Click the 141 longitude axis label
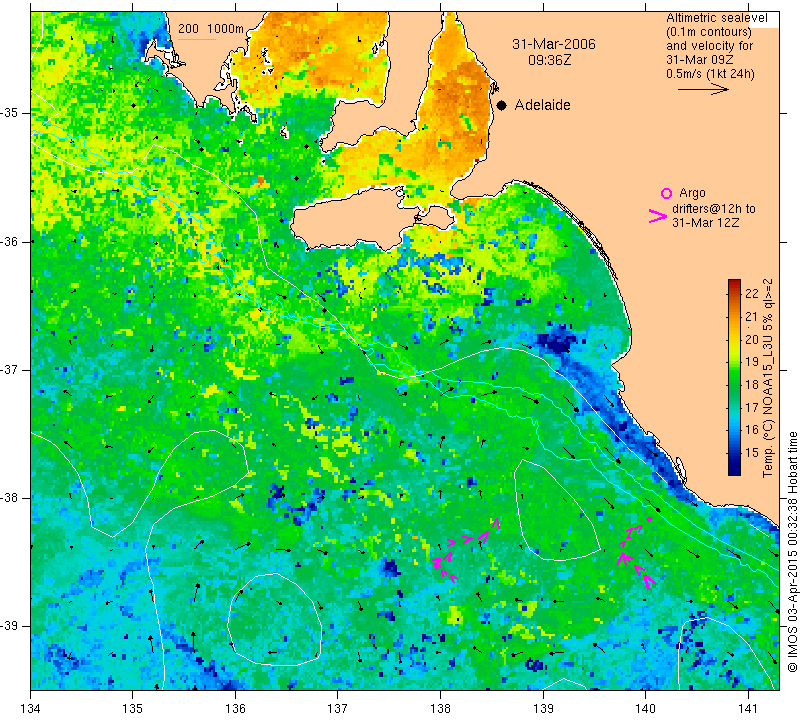Viewport: 800px width, 720px height. pos(748,708)
